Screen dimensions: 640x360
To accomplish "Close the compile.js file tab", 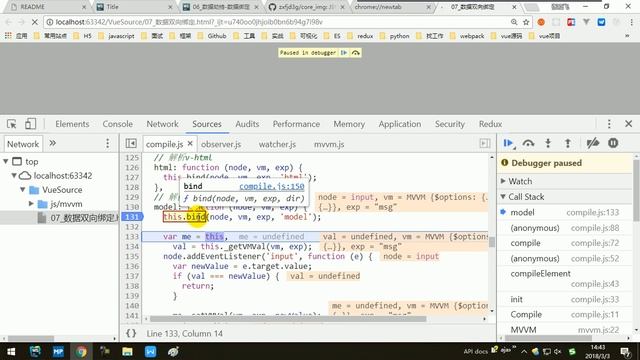I will click(x=190, y=144).
